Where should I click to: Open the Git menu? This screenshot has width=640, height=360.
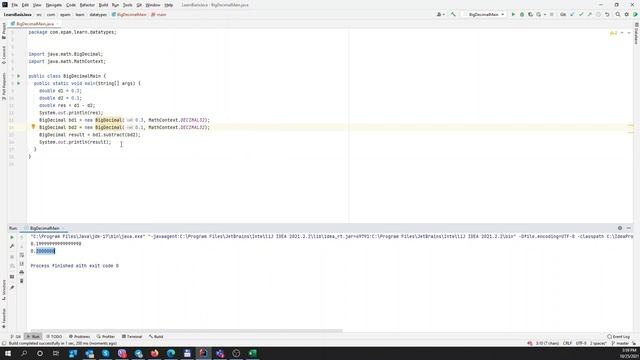point(139,5)
